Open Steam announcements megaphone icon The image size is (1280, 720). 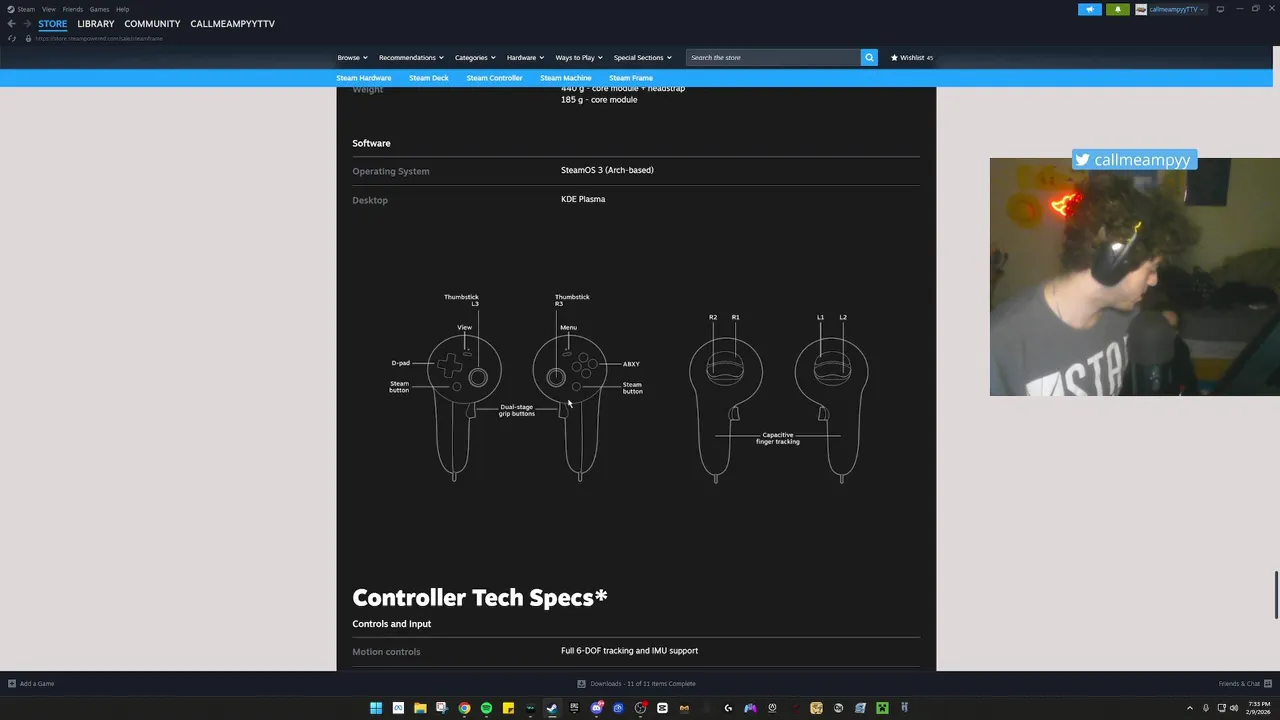tap(1089, 9)
